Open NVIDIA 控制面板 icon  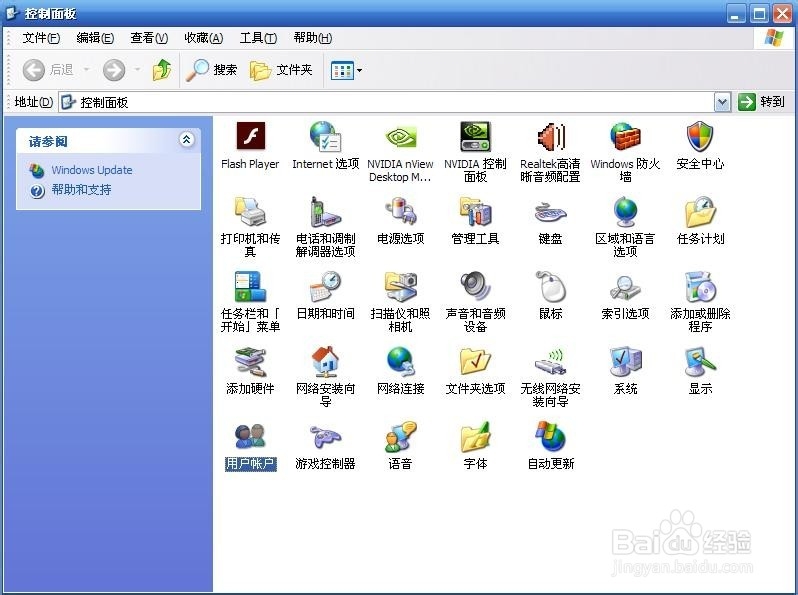(475, 136)
